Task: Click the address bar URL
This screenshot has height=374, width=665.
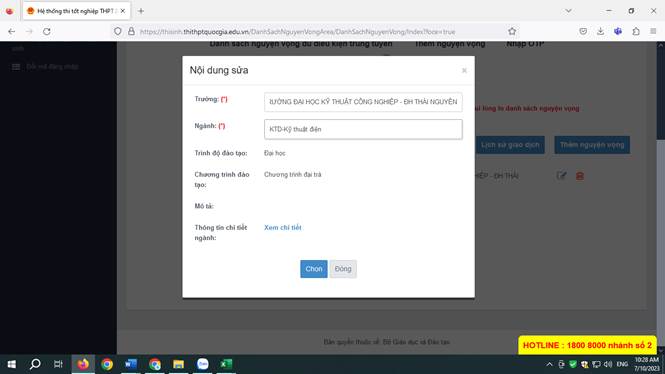Action: (x=297, y=32)
